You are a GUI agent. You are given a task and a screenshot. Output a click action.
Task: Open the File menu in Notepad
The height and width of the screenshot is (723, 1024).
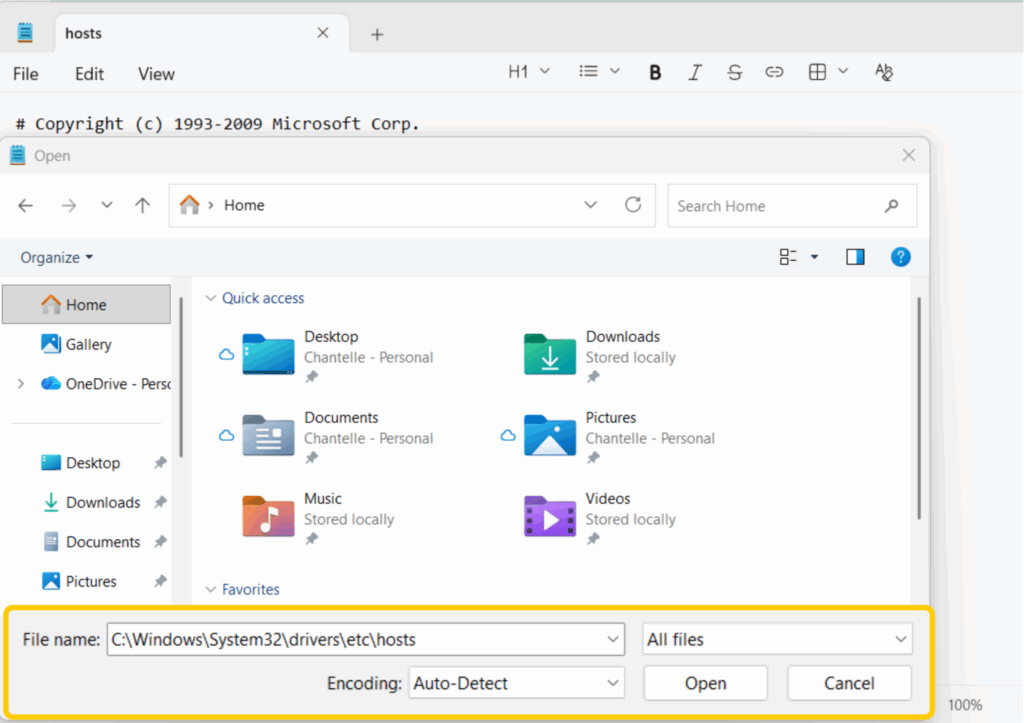25,74
